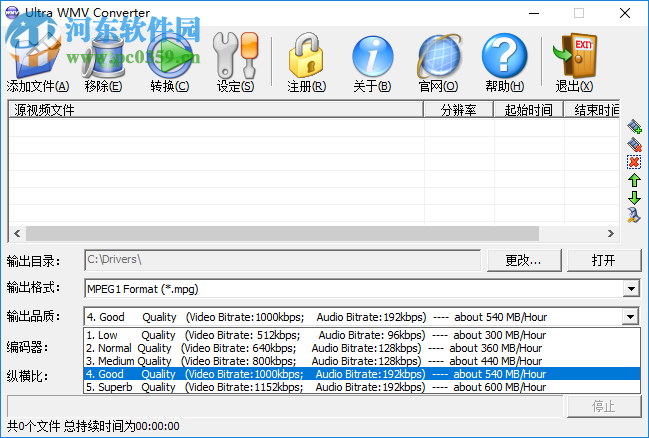Click the Remove (移除) trash icon
Image resolution: width=649 pixels, height=438 pixels.
tap(103, 56)
